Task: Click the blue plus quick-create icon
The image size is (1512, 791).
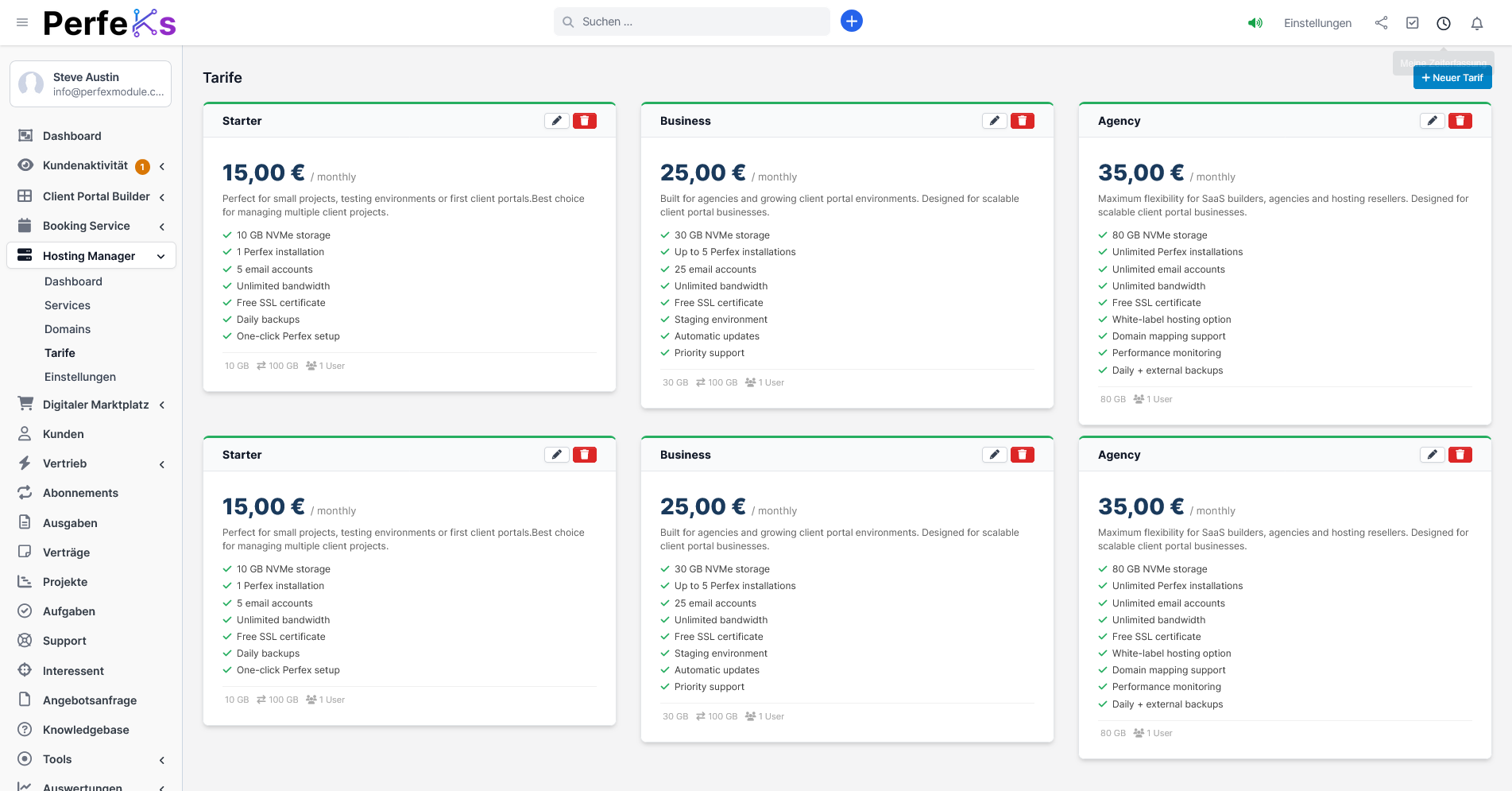Action: point(852,21)
